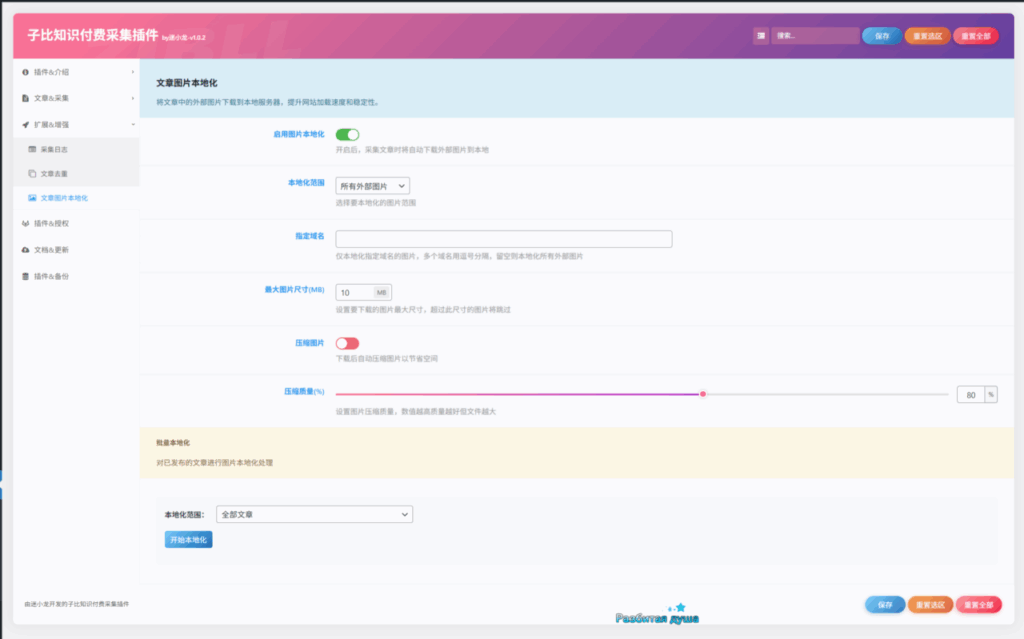Disable the 启用图片本地化 toggle
The image size is (1024, 639).
tap(347, 134)
